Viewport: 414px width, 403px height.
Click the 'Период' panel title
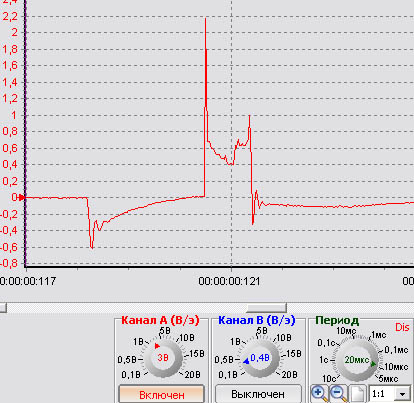click(337, 321)
